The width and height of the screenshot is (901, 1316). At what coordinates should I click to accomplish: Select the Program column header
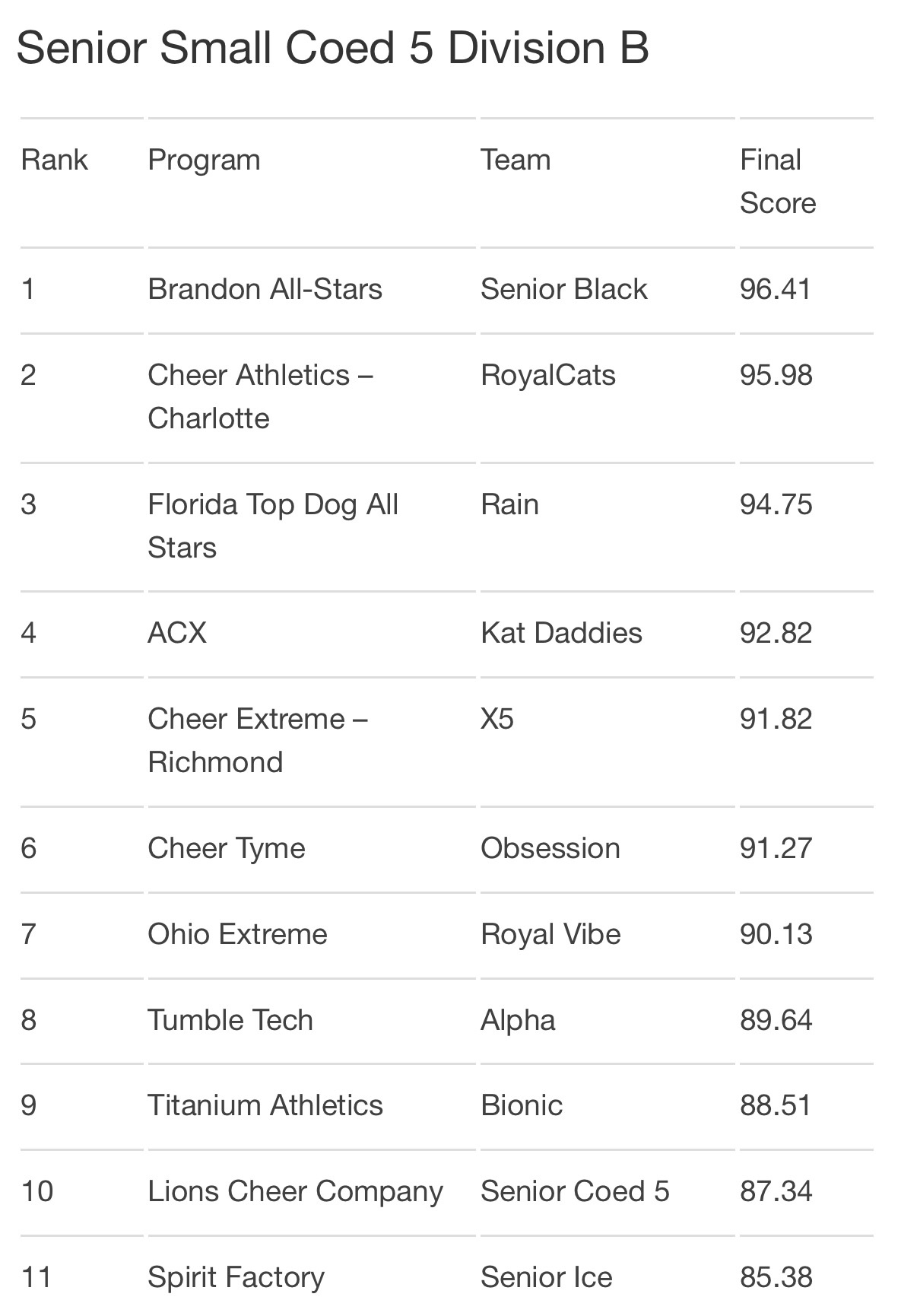click(204, 161)
